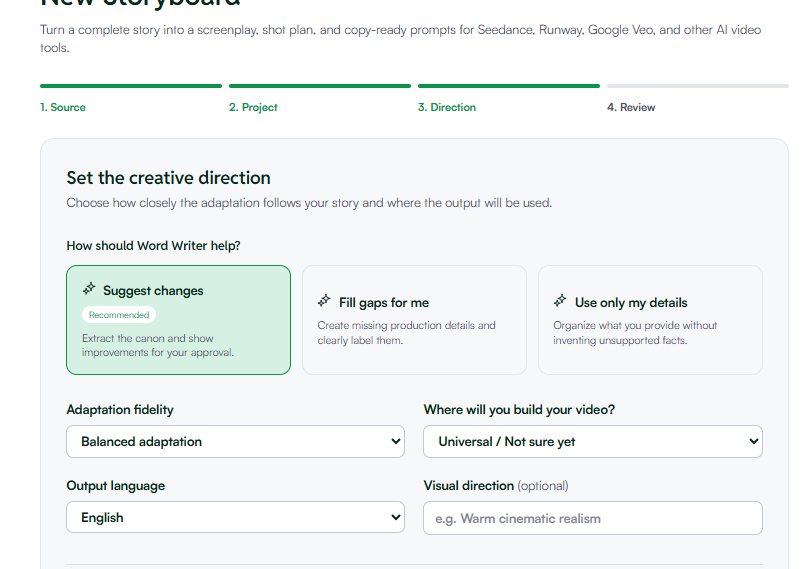Click sparkle icon beside Fill gaps for me

[324, 301]
